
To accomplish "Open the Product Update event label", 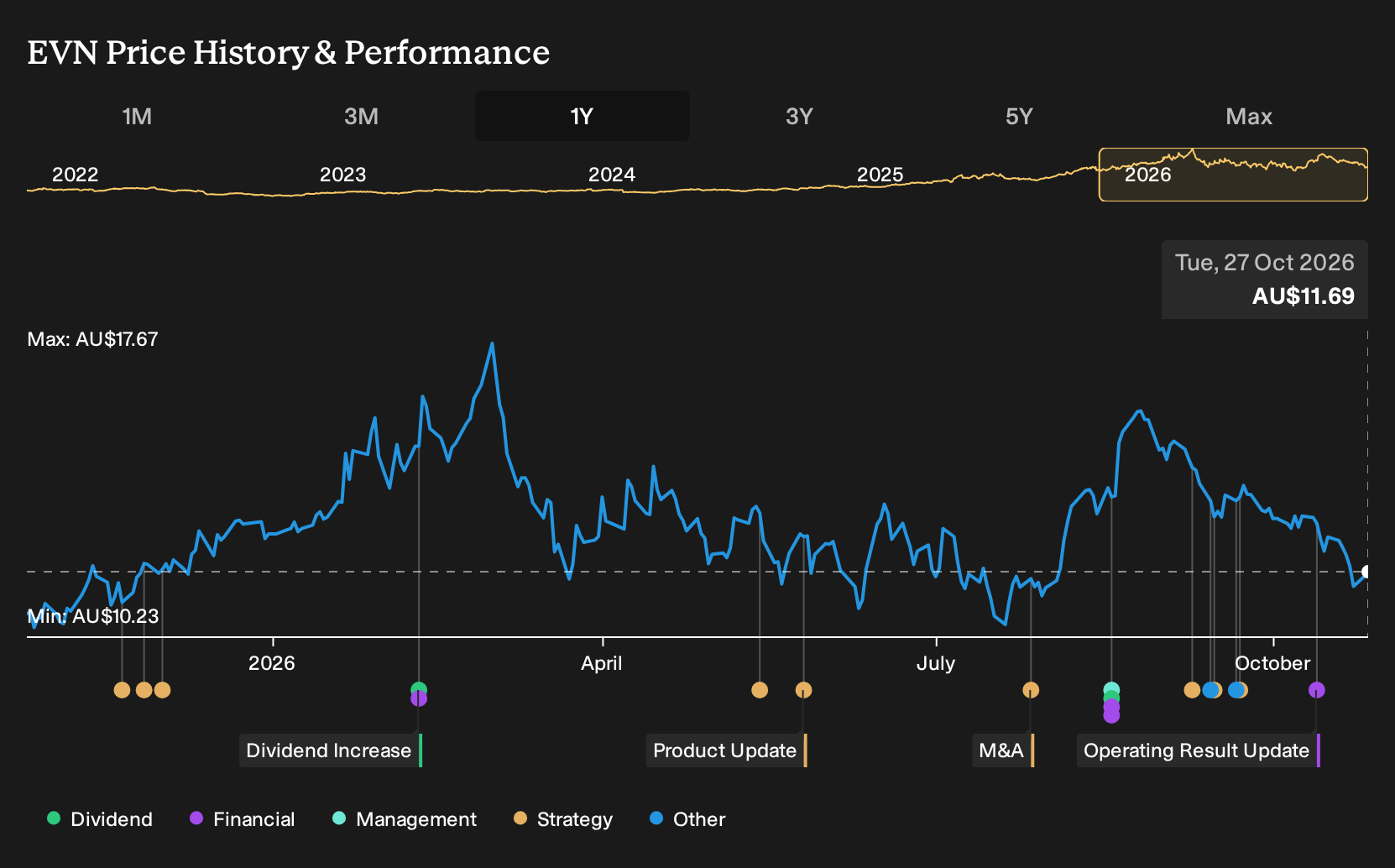I will tap(726, 750).
